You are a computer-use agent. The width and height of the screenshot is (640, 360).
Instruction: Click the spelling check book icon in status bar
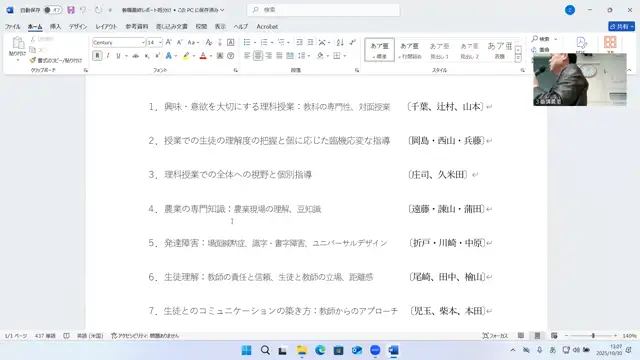[67, 336]
